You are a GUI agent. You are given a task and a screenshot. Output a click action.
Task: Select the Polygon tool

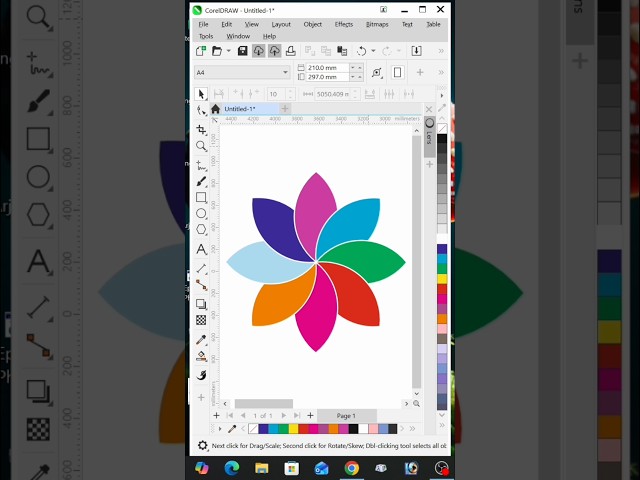coord(201,229)
